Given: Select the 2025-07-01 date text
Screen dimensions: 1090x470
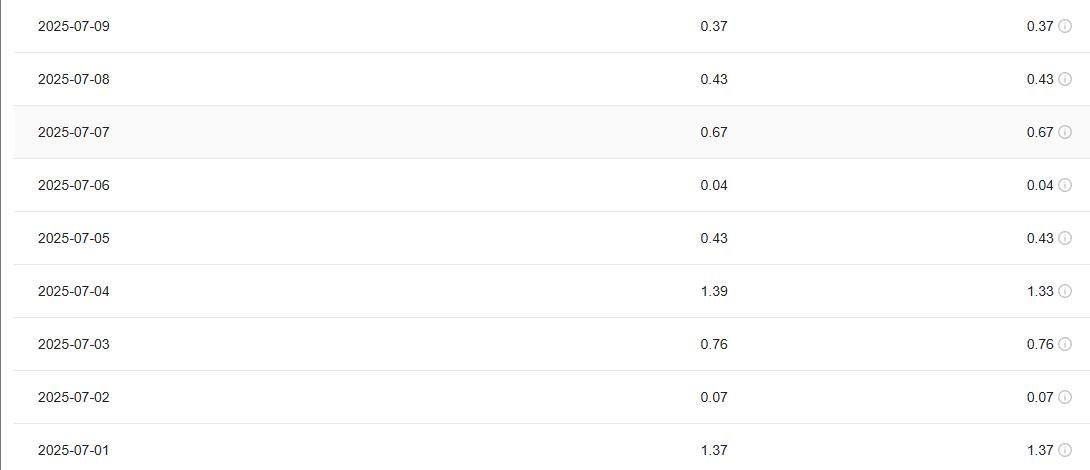Looking at the screenshot, I should click(74, 451).
